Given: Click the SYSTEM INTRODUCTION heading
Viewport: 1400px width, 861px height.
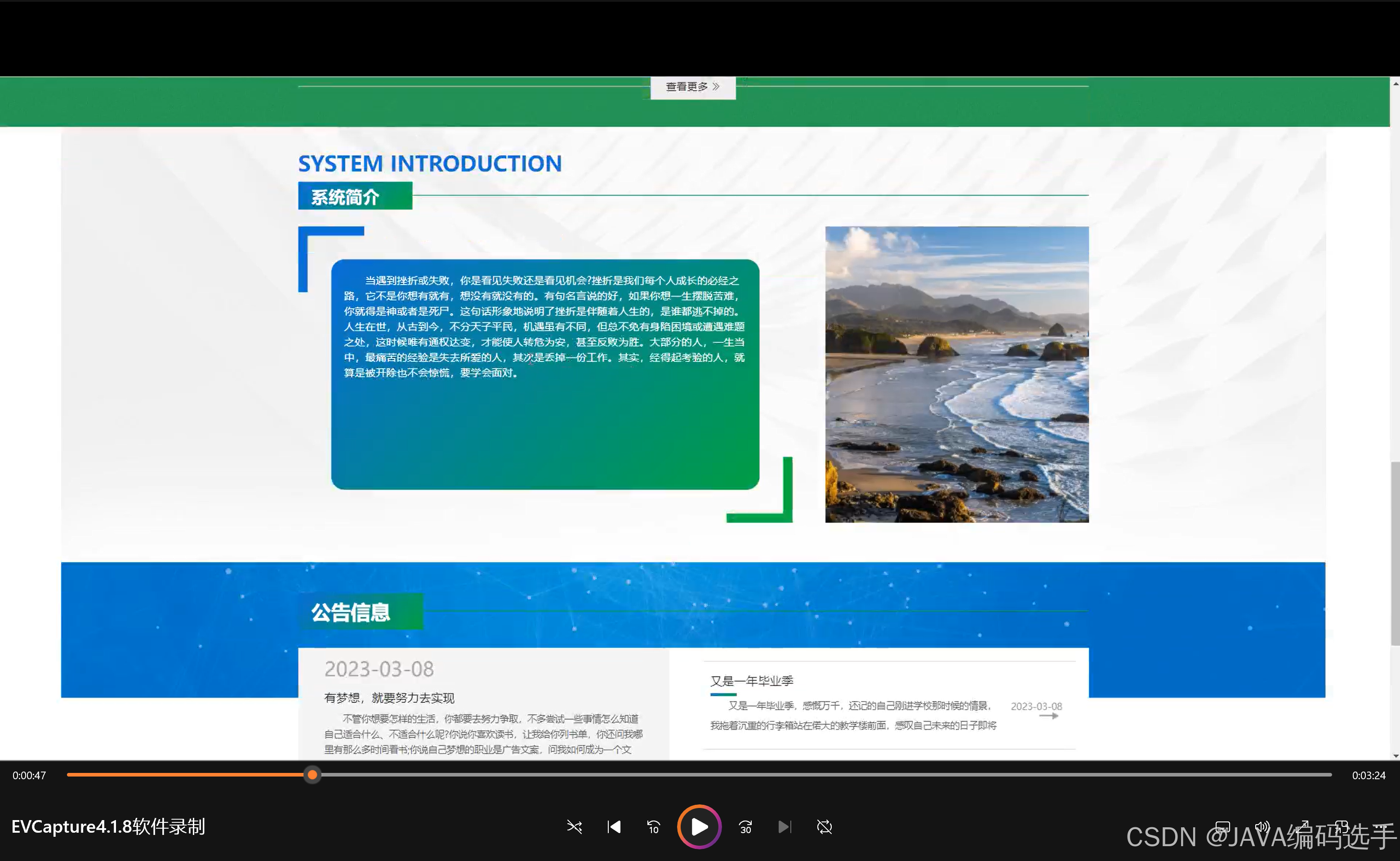Looking at the screenshot, I should click(430, 164).
